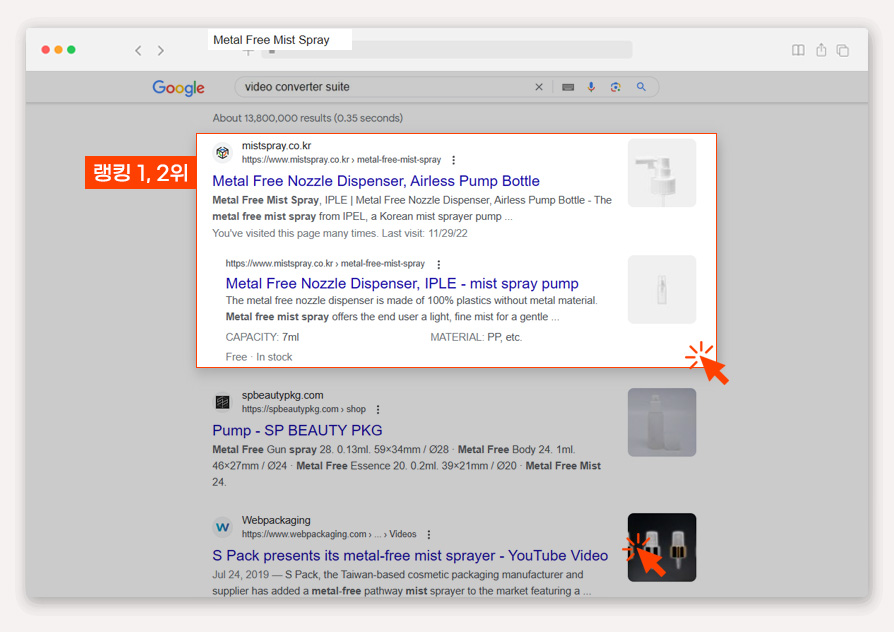Viewport: 894px width, 632px height.
Task: Click the share icon in browser toolbar
Action: (821, 50)
